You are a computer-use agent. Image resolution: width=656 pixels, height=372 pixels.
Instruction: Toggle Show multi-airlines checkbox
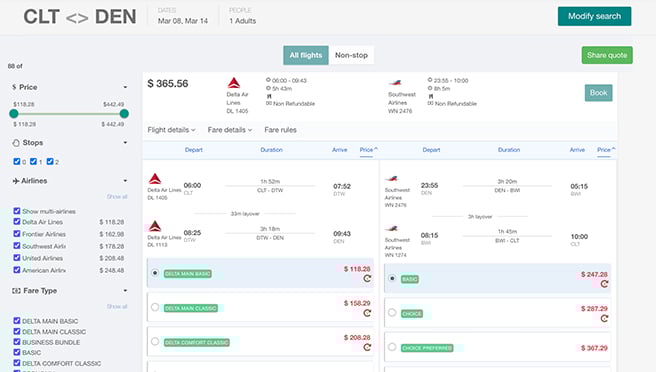tap(17, 210)
